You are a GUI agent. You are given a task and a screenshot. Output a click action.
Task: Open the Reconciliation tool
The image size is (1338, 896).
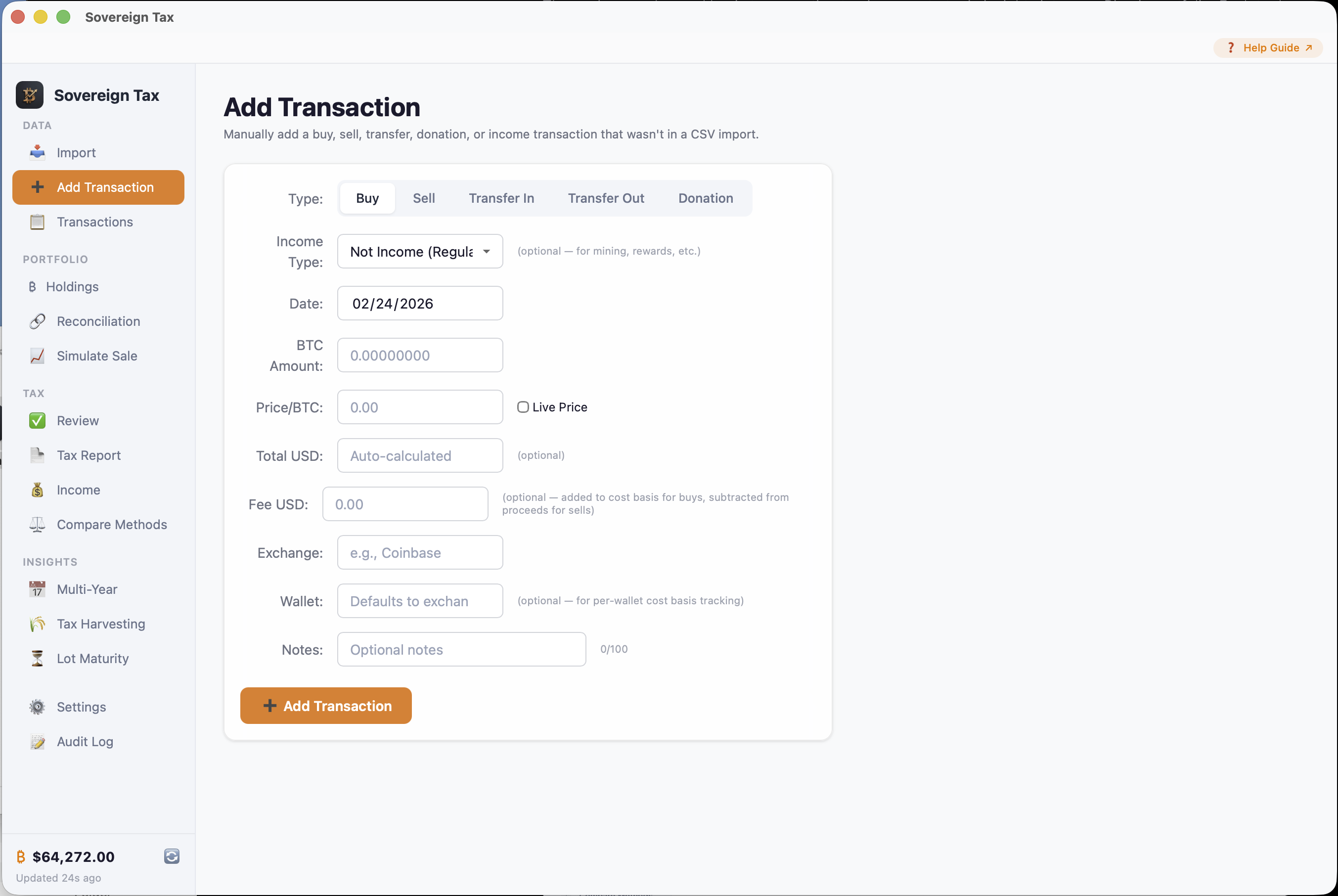(98, 321)
